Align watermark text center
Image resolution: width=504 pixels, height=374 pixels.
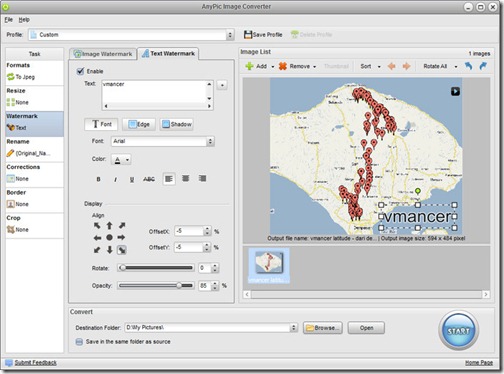pos(186,179)
